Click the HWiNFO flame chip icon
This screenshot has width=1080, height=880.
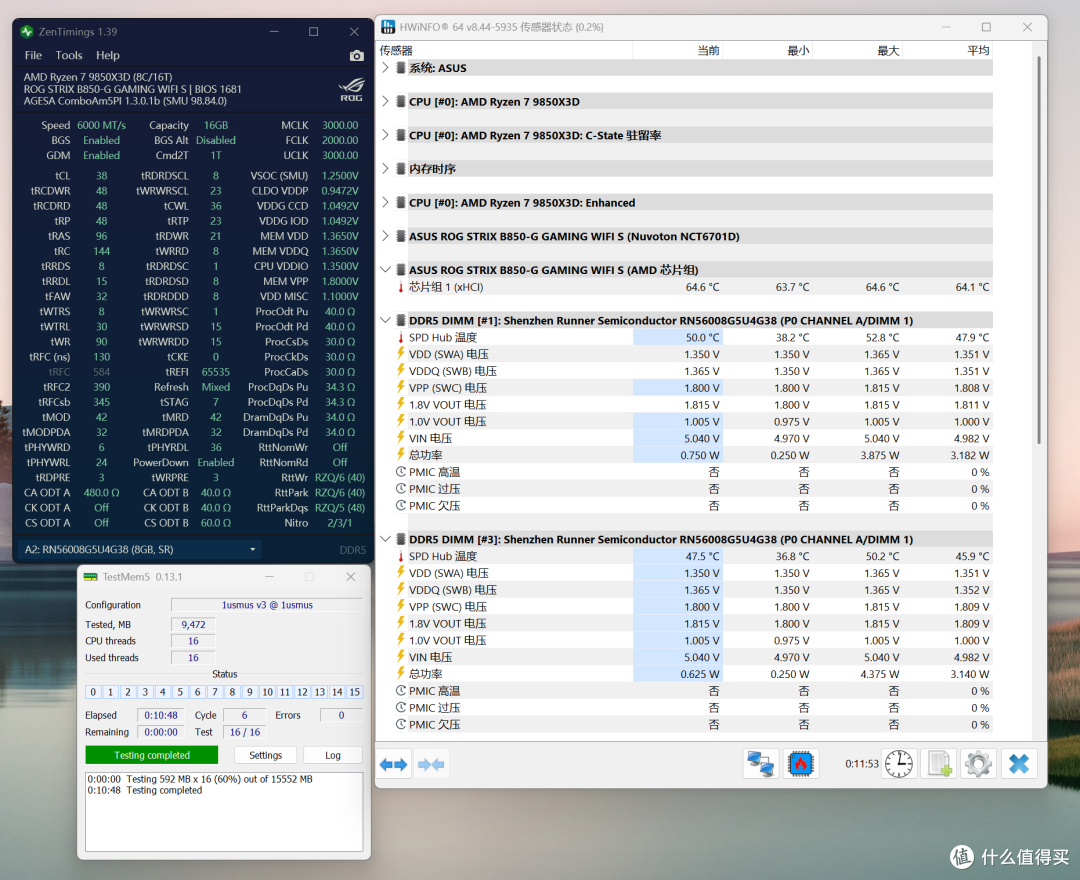[800, 764]
